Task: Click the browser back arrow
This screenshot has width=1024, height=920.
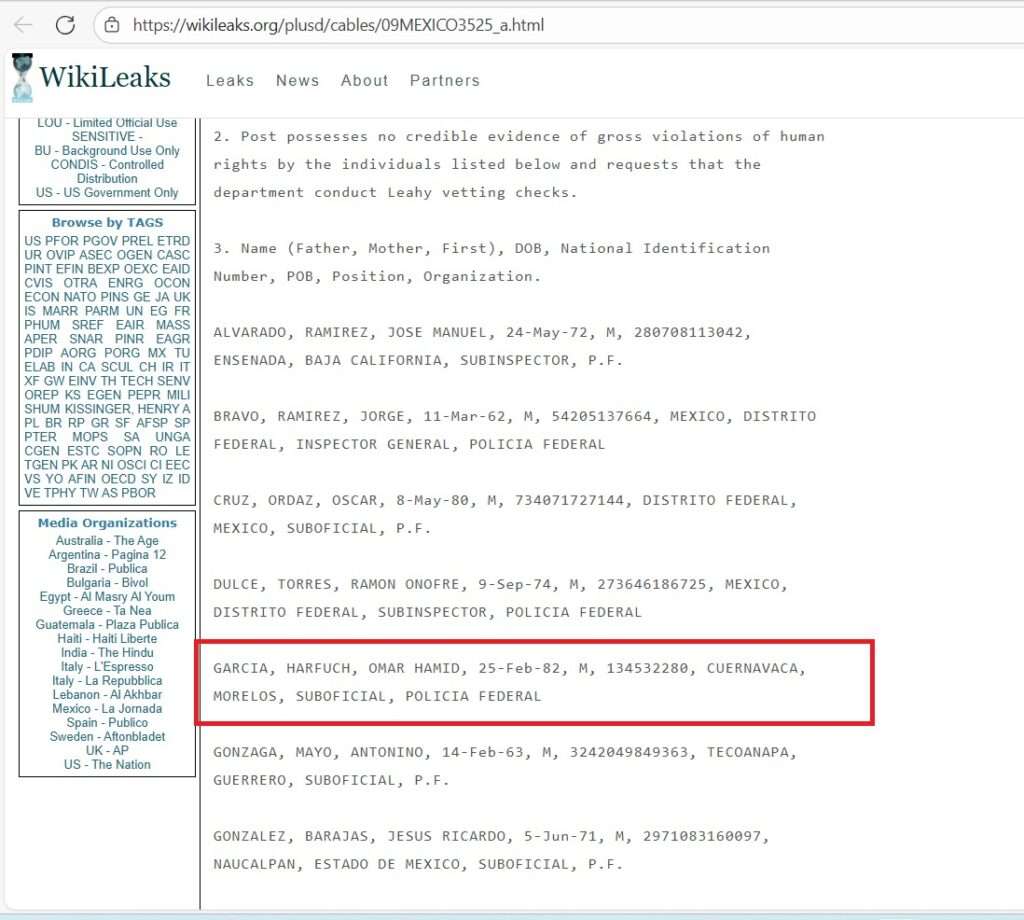Action: point(23,25)
